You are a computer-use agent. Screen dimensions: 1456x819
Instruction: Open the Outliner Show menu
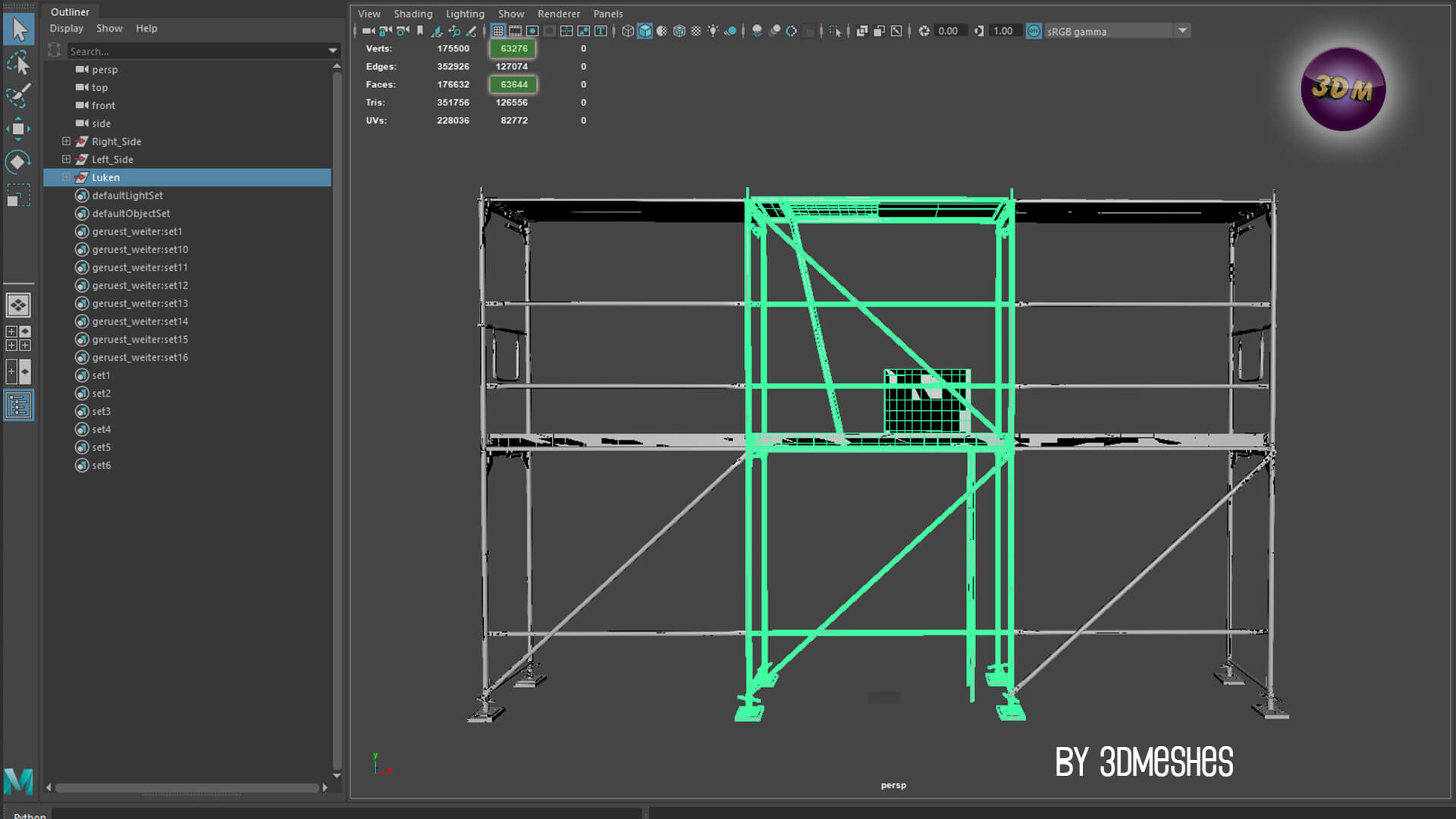click(x=109, y=29)
